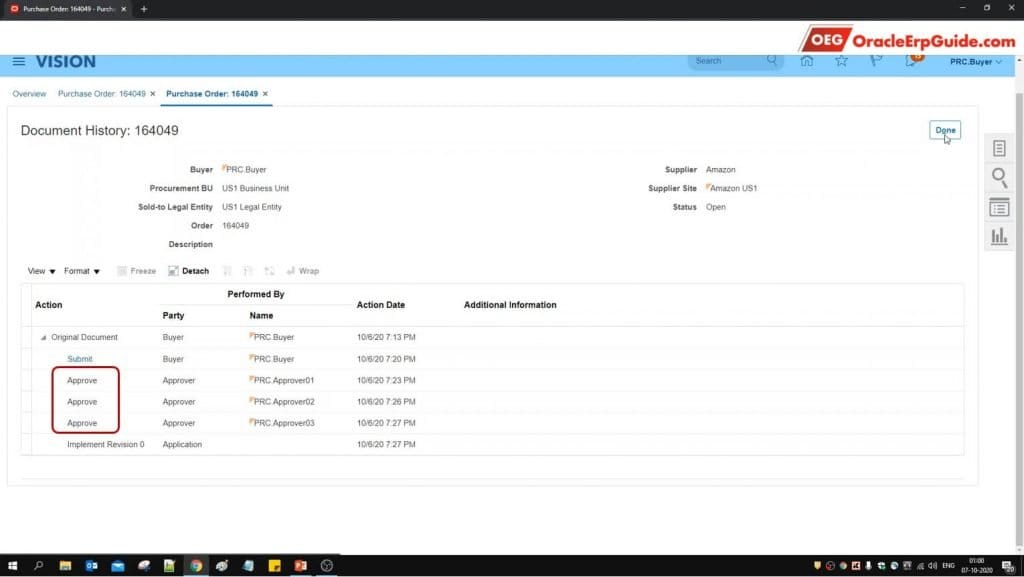Click the Search magnifier icon in the sidebar
The width and height of the screenshot is (1024, 577).
click(x=999, y=178)
